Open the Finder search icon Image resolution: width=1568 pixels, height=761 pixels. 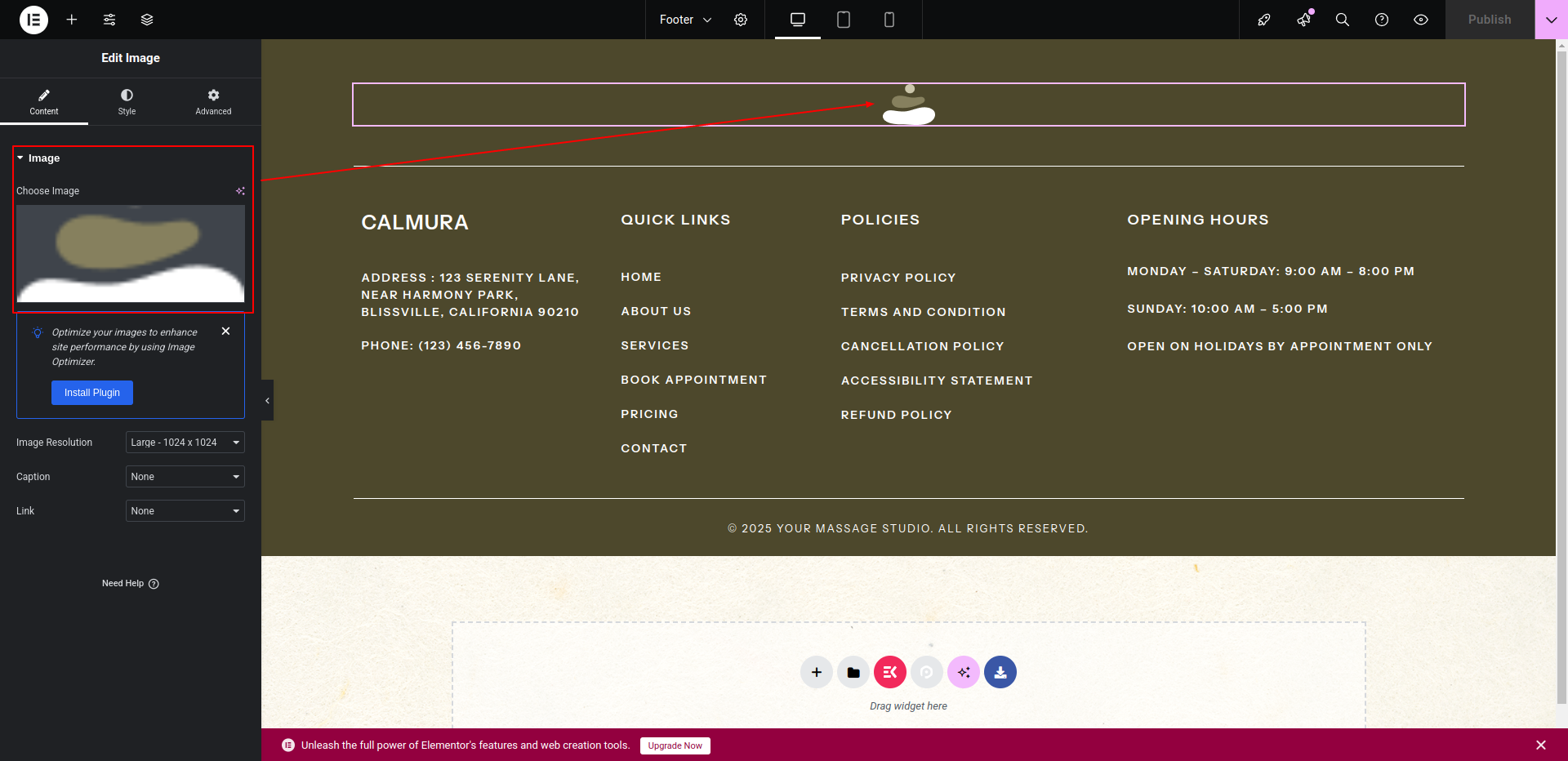click(1342, 20)
